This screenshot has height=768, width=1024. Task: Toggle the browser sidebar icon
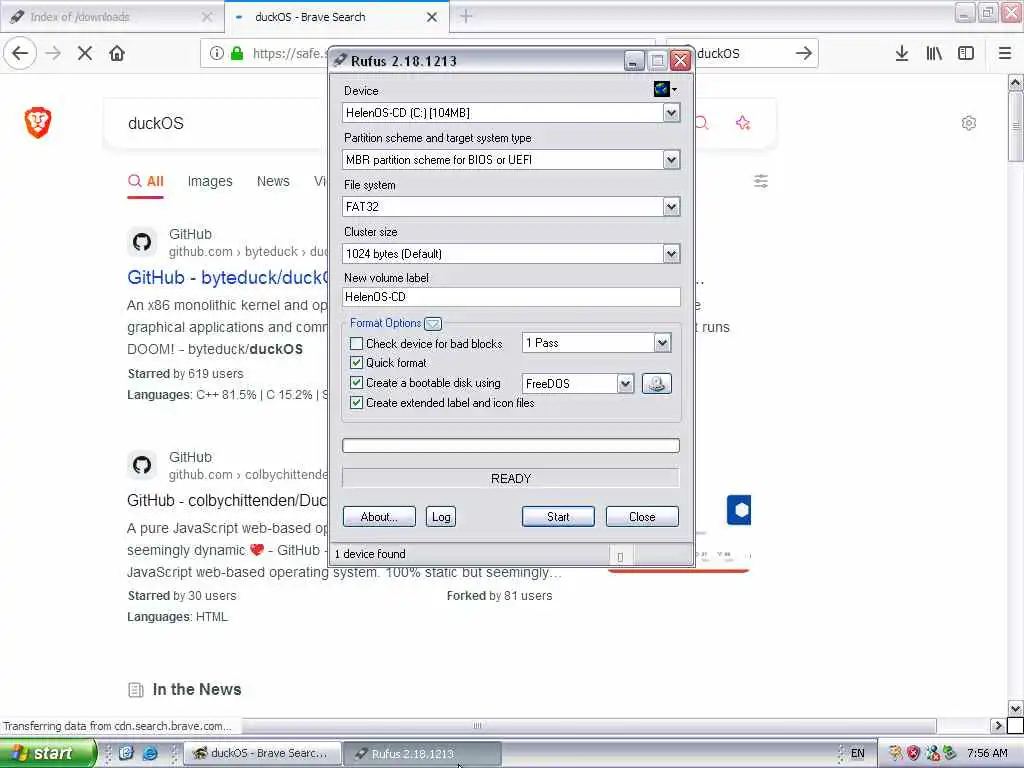(966, 53)
